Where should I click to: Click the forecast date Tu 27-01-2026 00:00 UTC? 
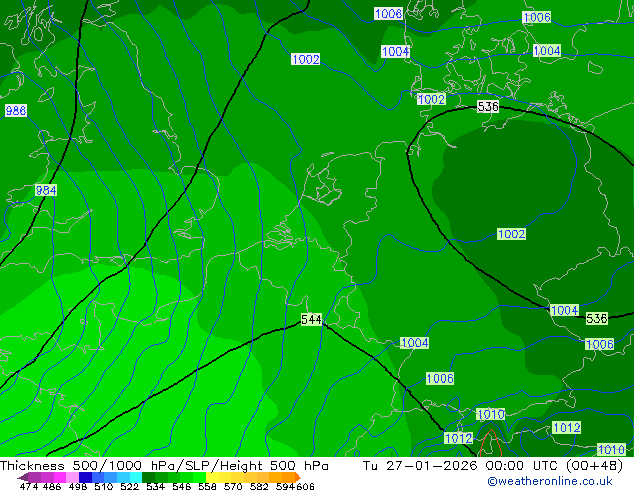pyautogui.click(x=462, y=466)
